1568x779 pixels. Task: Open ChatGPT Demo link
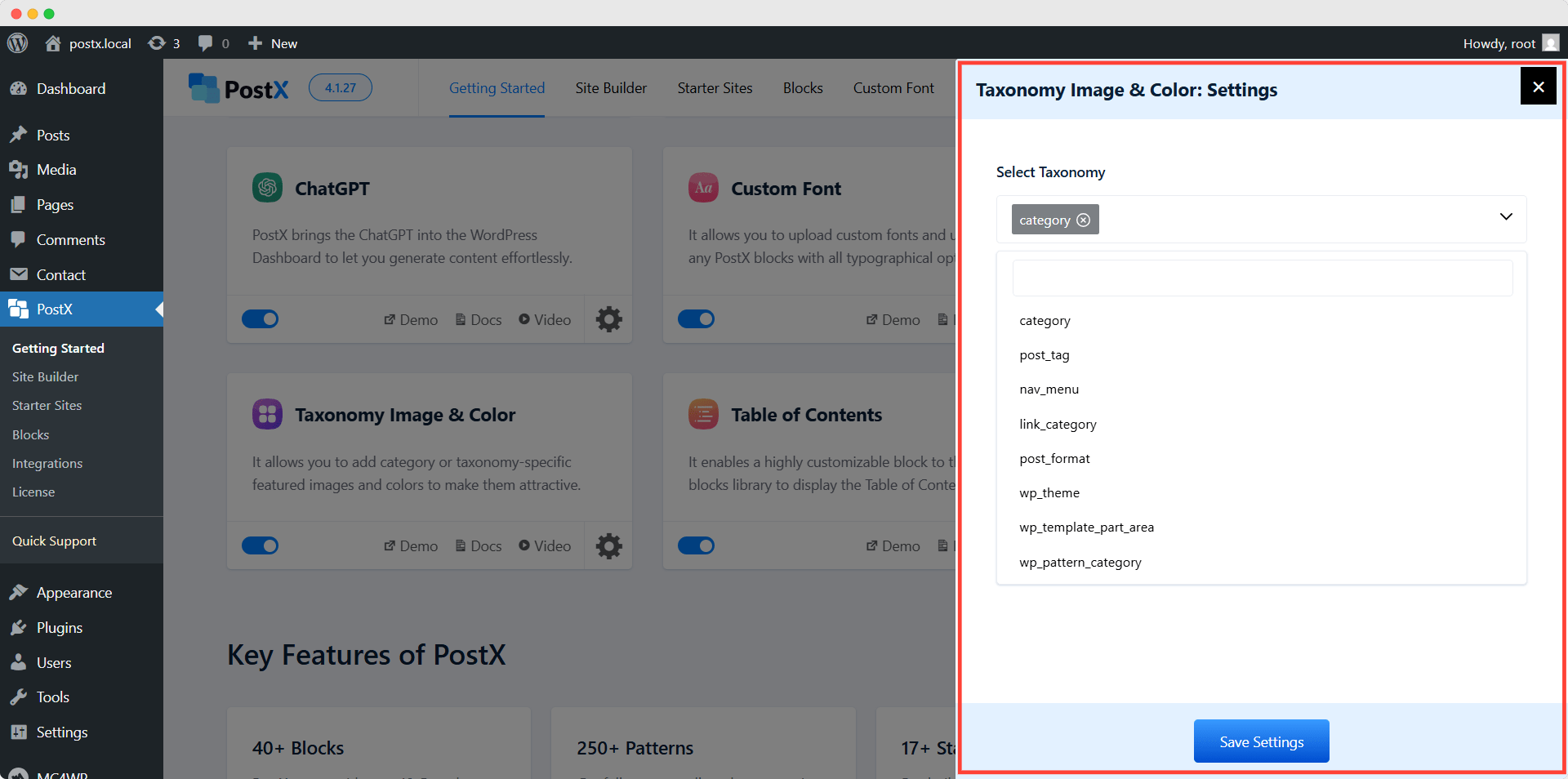[x=411, y=320]
